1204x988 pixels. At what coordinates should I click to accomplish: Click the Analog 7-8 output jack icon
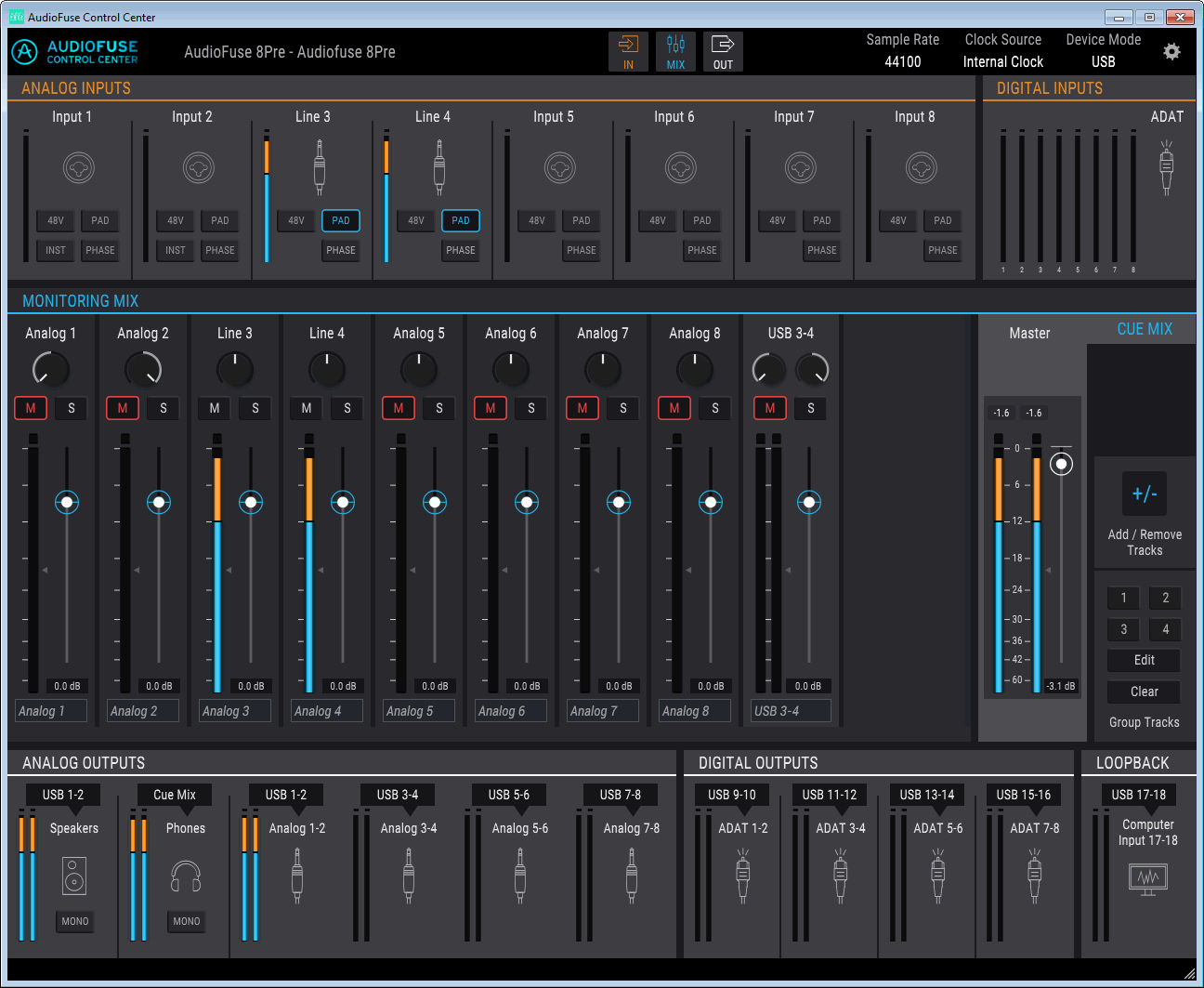(632, 876)
